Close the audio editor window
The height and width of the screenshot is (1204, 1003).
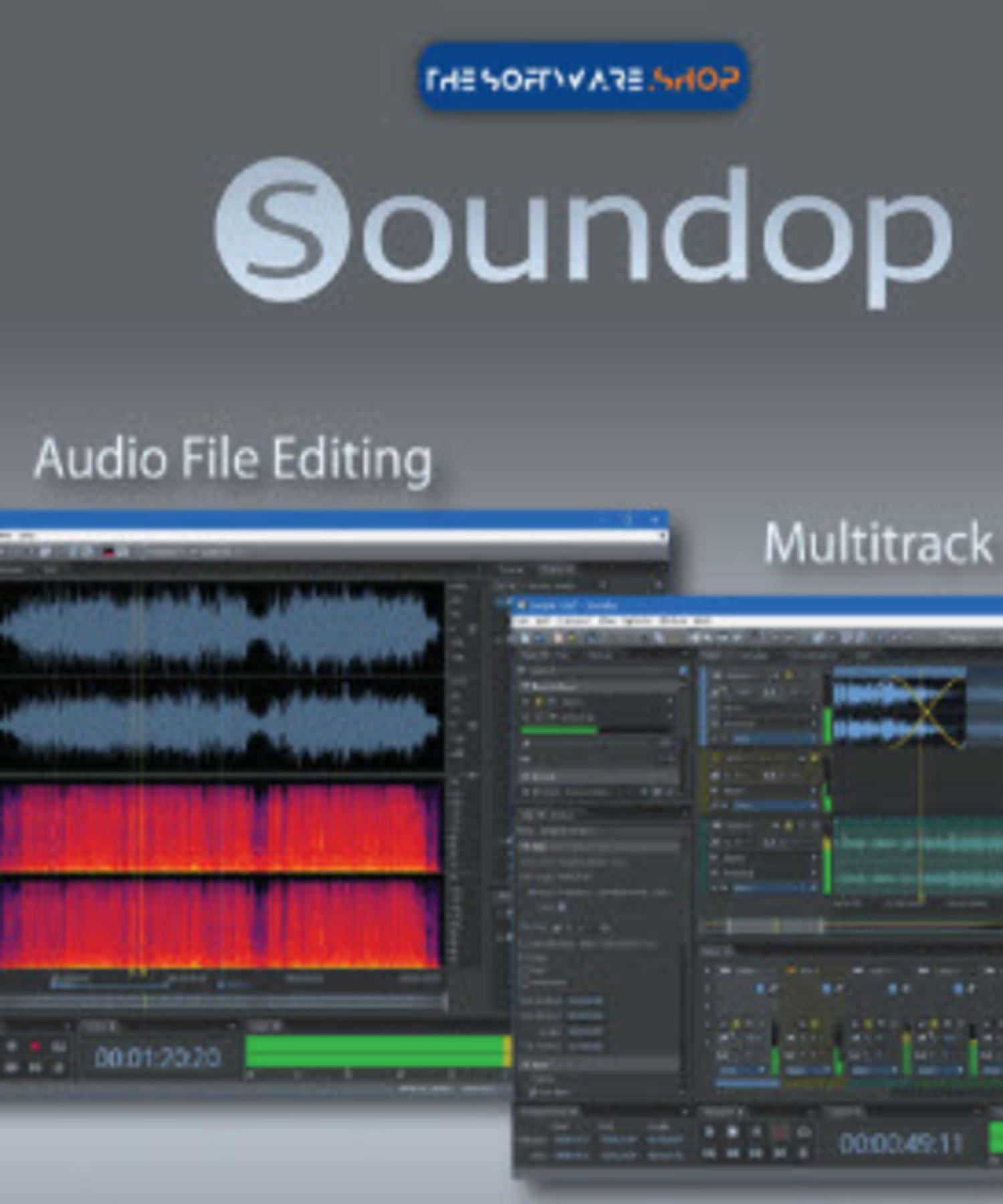tap(654, 520)
